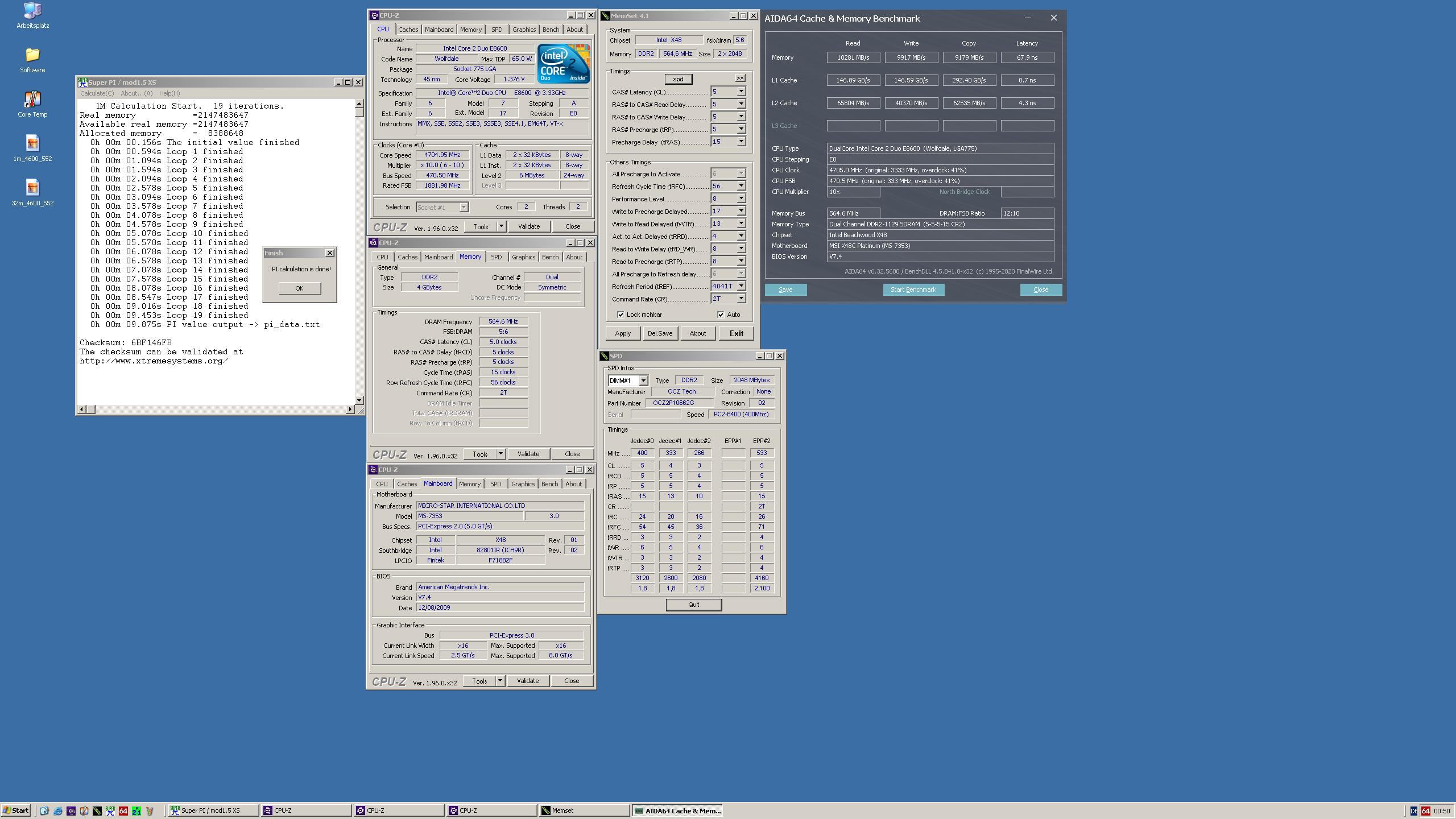The height and width of the screenshot is (819, 1456).
Task: Launch Core Temp desktop shortcut
Action: (32, 104)
